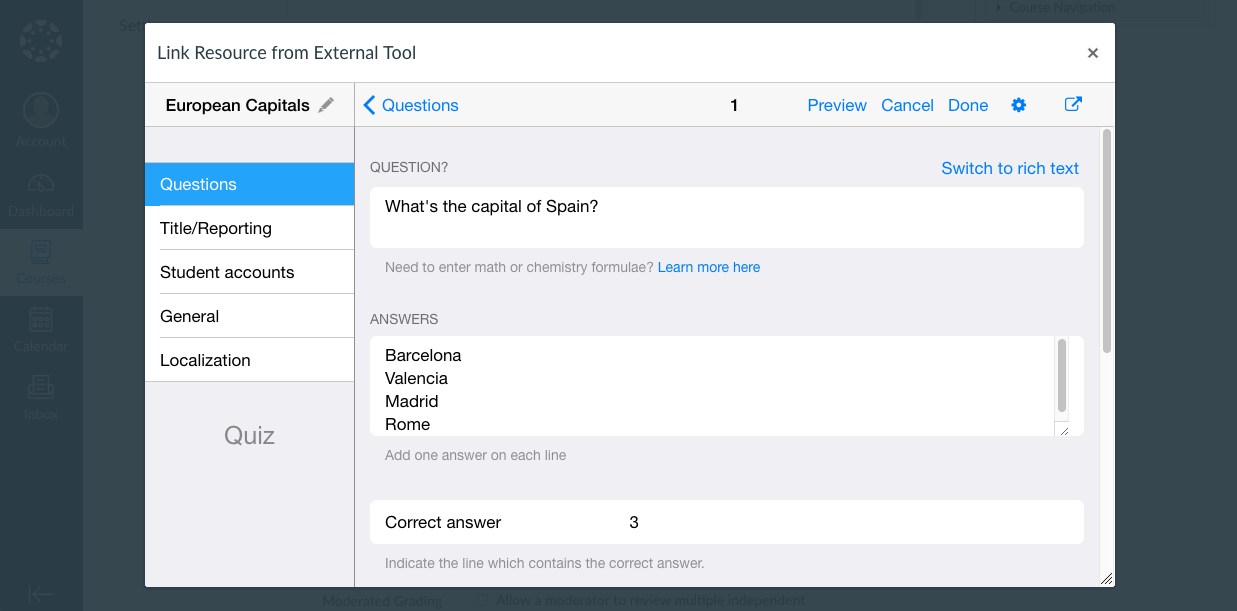Open quiz in new window icon

click(1073, 104)
